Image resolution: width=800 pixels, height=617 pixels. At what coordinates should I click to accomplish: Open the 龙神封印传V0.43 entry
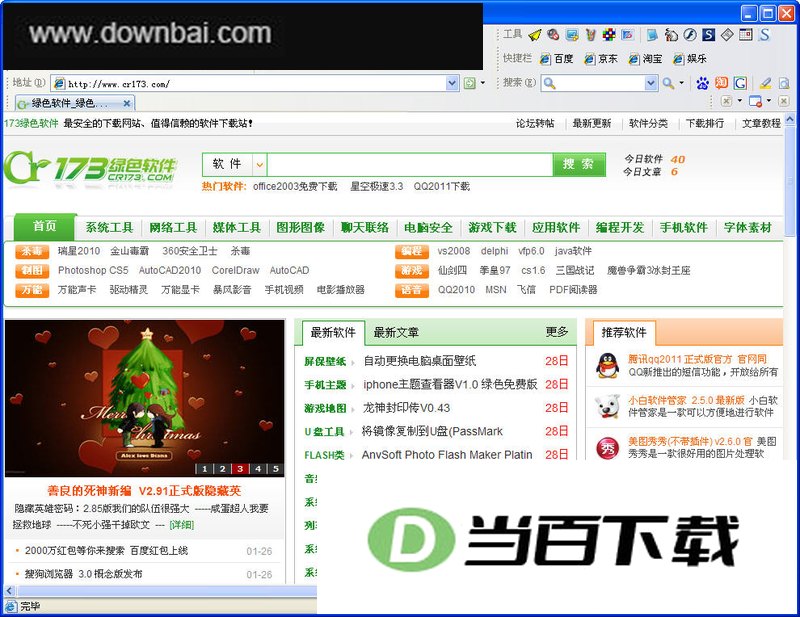point(407,408)
